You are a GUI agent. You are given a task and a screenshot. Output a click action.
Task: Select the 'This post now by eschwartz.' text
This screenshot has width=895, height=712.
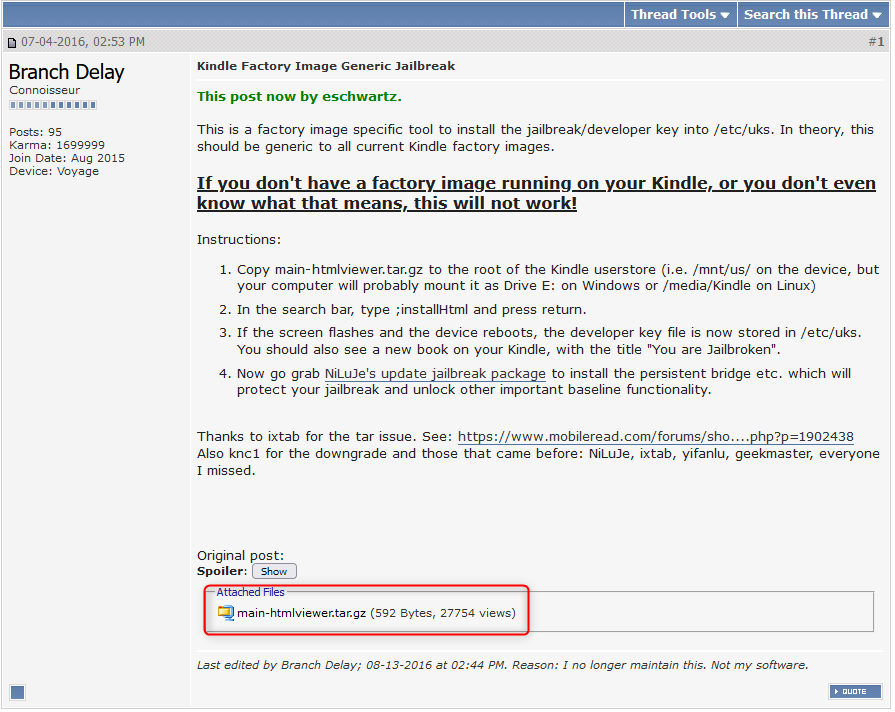pyautogui.click(x=299, y=96)
